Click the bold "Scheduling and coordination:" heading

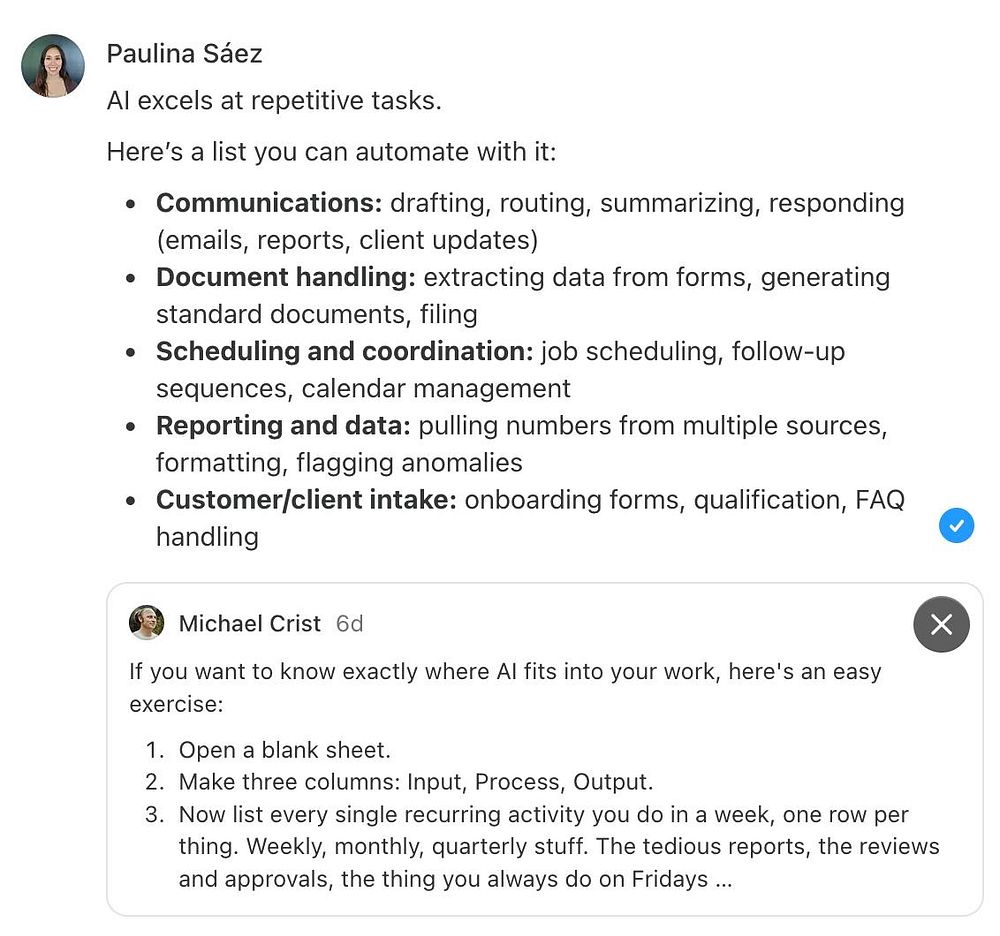(344, 351)
